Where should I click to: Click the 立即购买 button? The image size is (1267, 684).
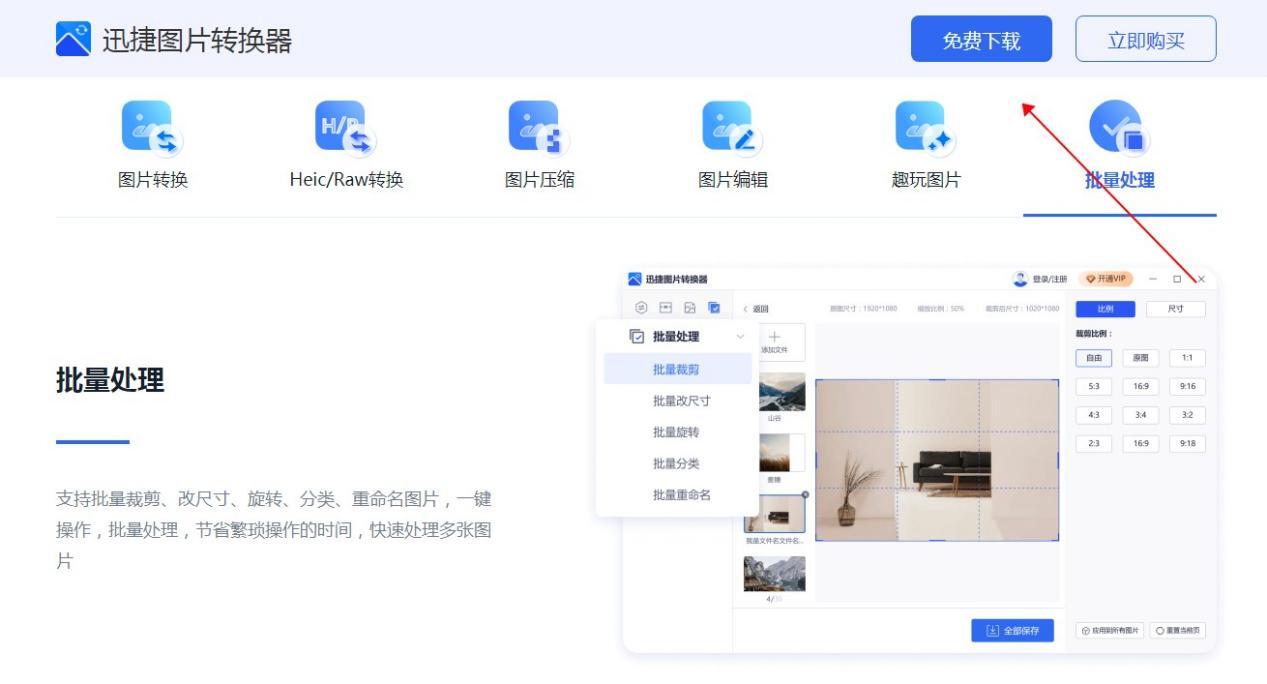[x=1146, y=40]
